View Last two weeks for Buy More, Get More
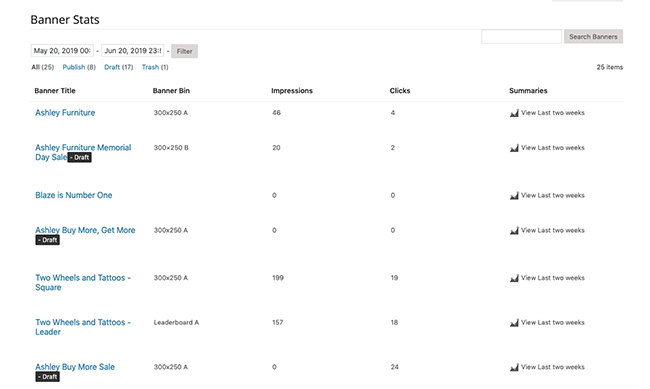Viewport: 650px width, 389px height. tap(553, 230)
